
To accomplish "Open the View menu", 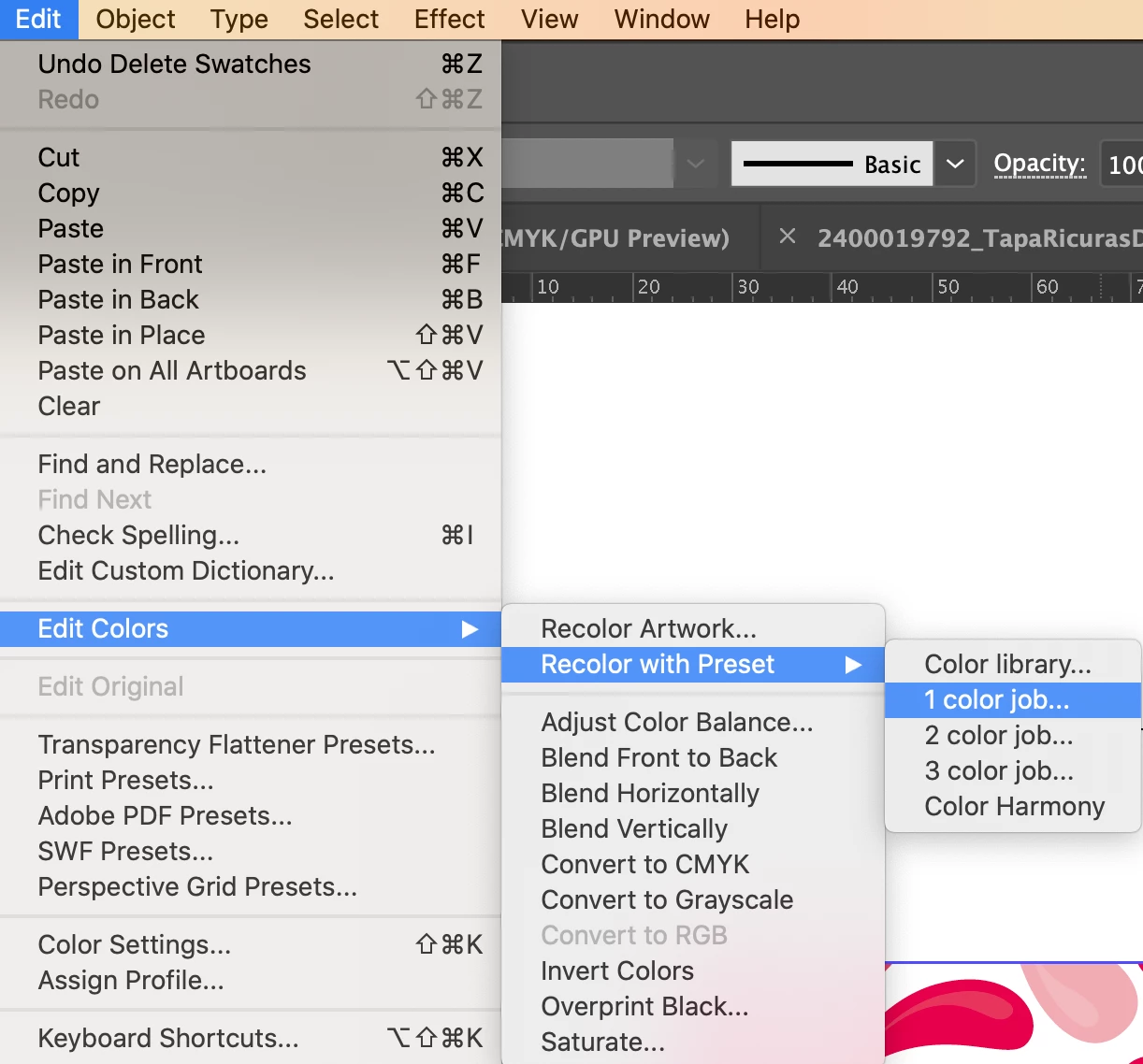I will pos(550,19).
